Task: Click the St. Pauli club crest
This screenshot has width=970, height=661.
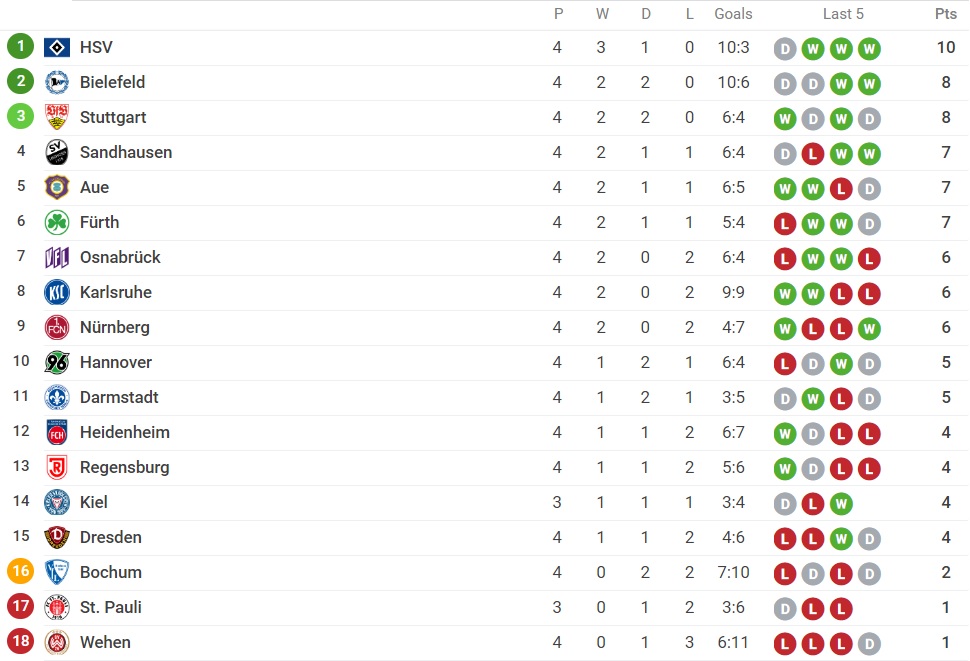Action: tap(57, 607)
